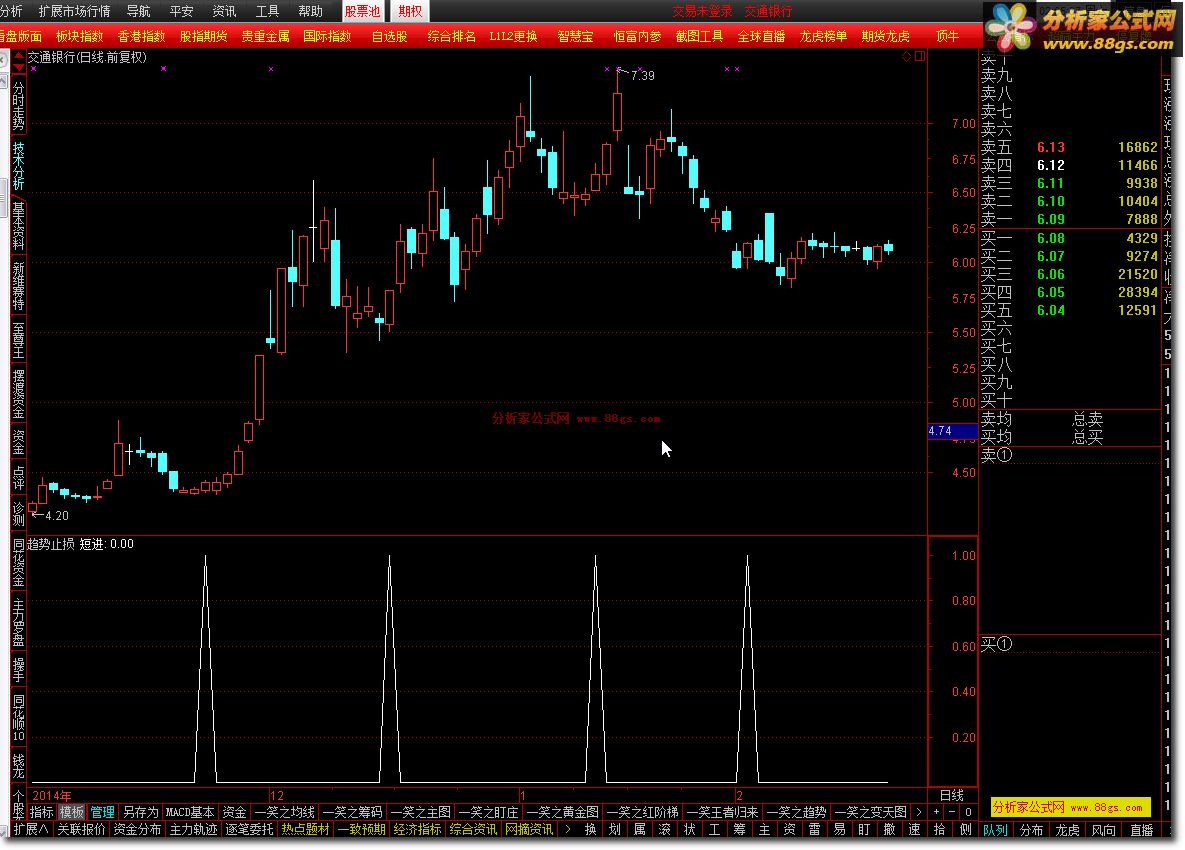
Task: Open 综合排名 in the red toolbar
Action: tap(451, 36)
